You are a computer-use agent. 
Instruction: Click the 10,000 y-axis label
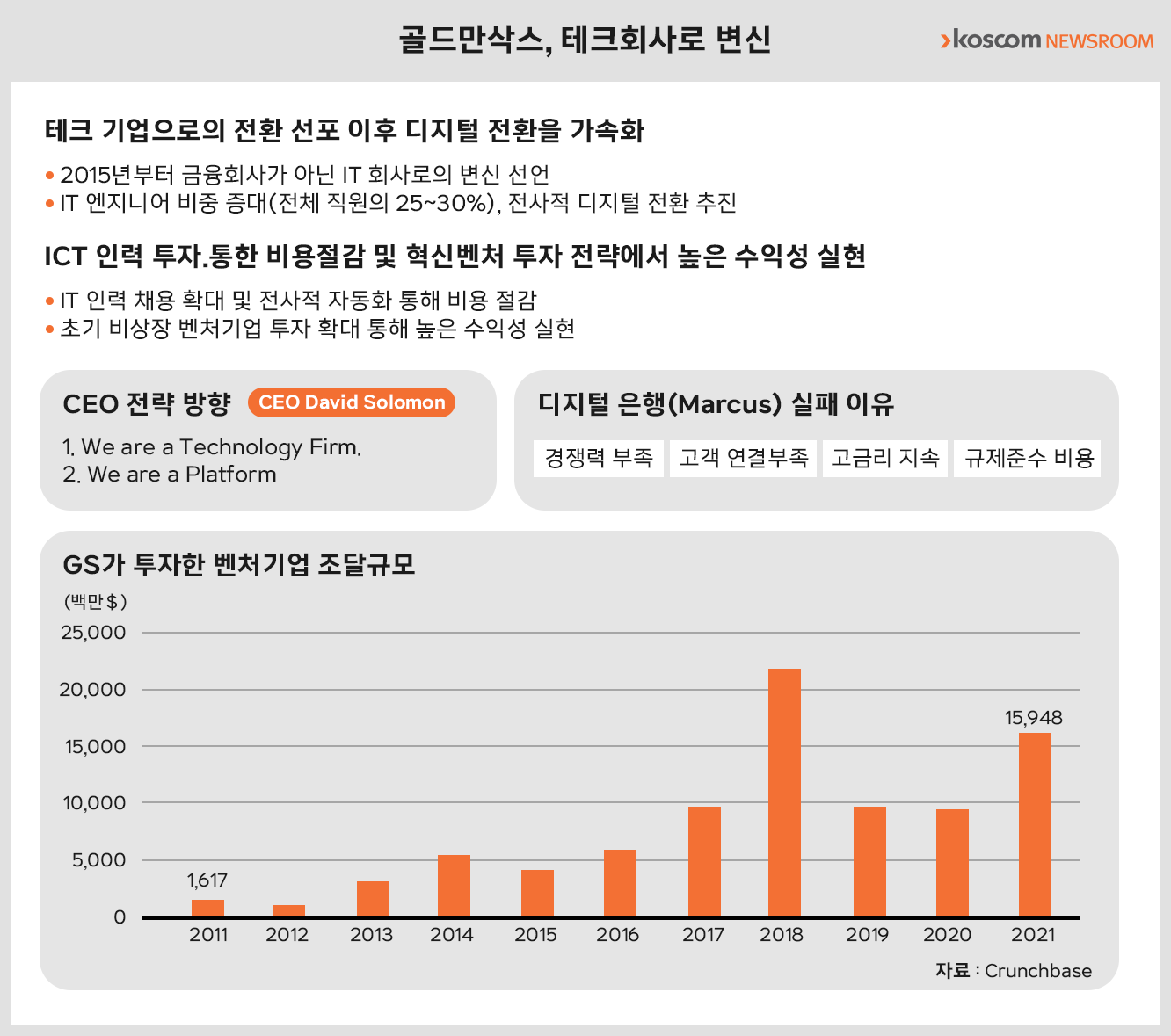pyautogui.click(x=93, y=803)
